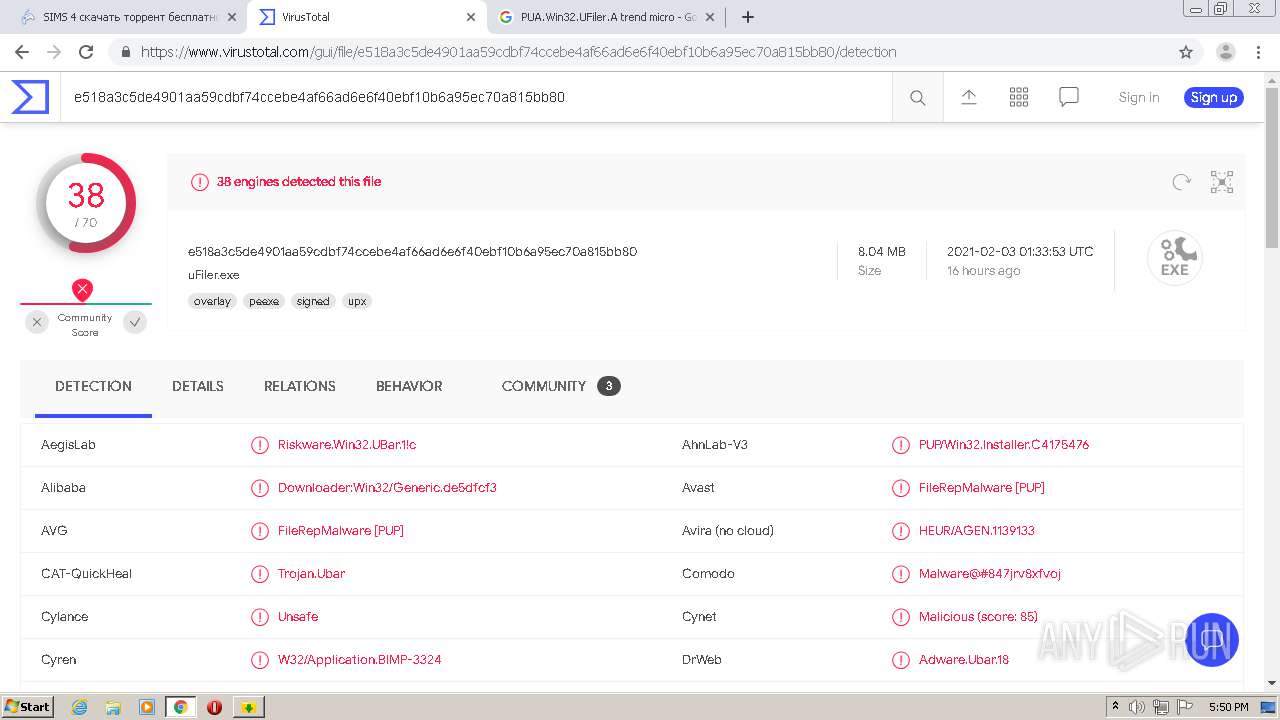Open the Start menu

[27, 707]
